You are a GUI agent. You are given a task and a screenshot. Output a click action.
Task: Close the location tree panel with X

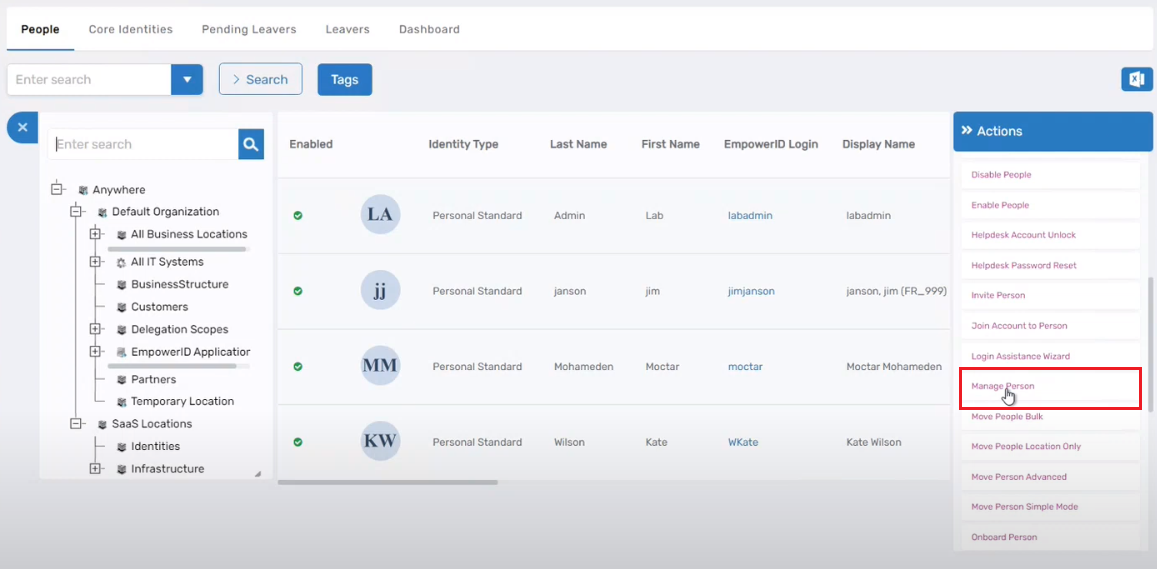22,128
